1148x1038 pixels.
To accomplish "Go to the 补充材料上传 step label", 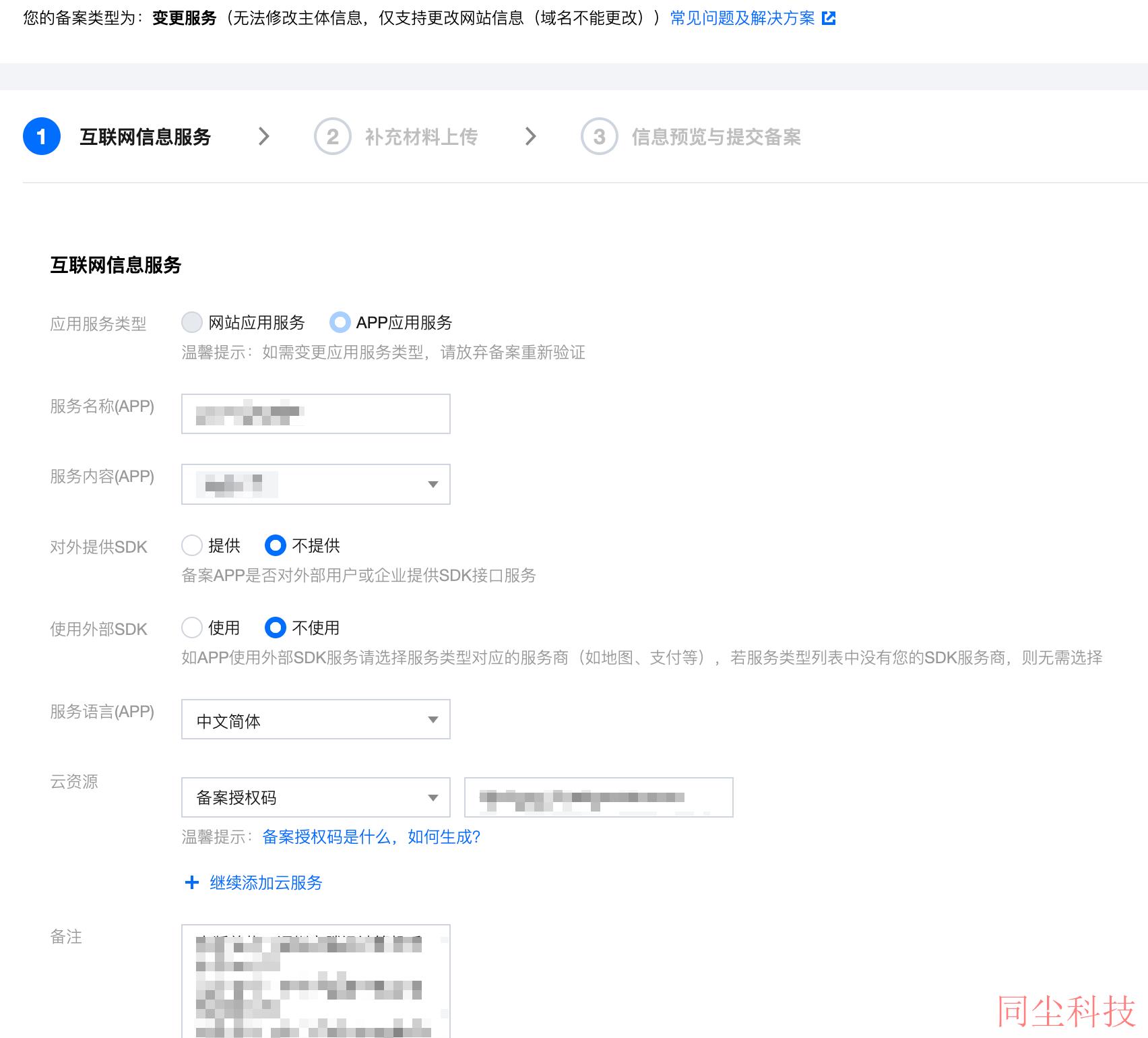I will point(422,137).
